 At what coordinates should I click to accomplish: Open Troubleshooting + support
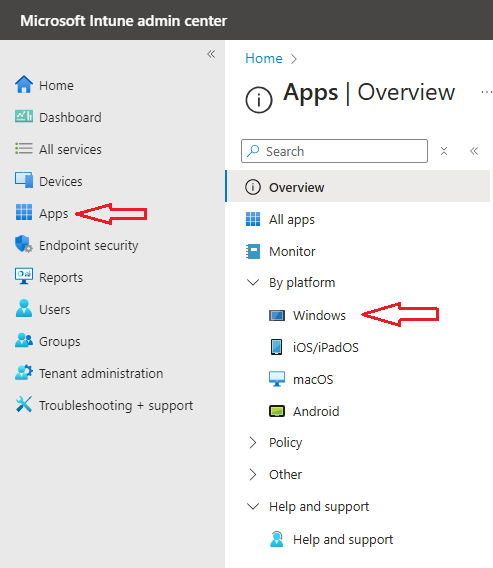pos(116,406)
